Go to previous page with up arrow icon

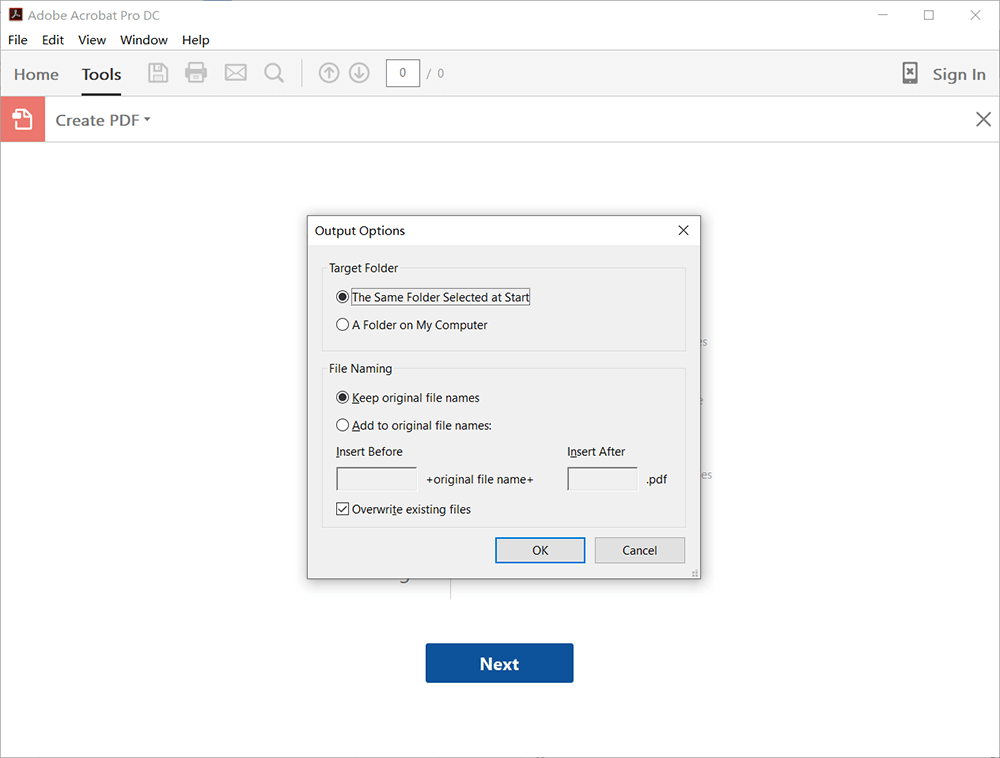(x=329, y=73)
